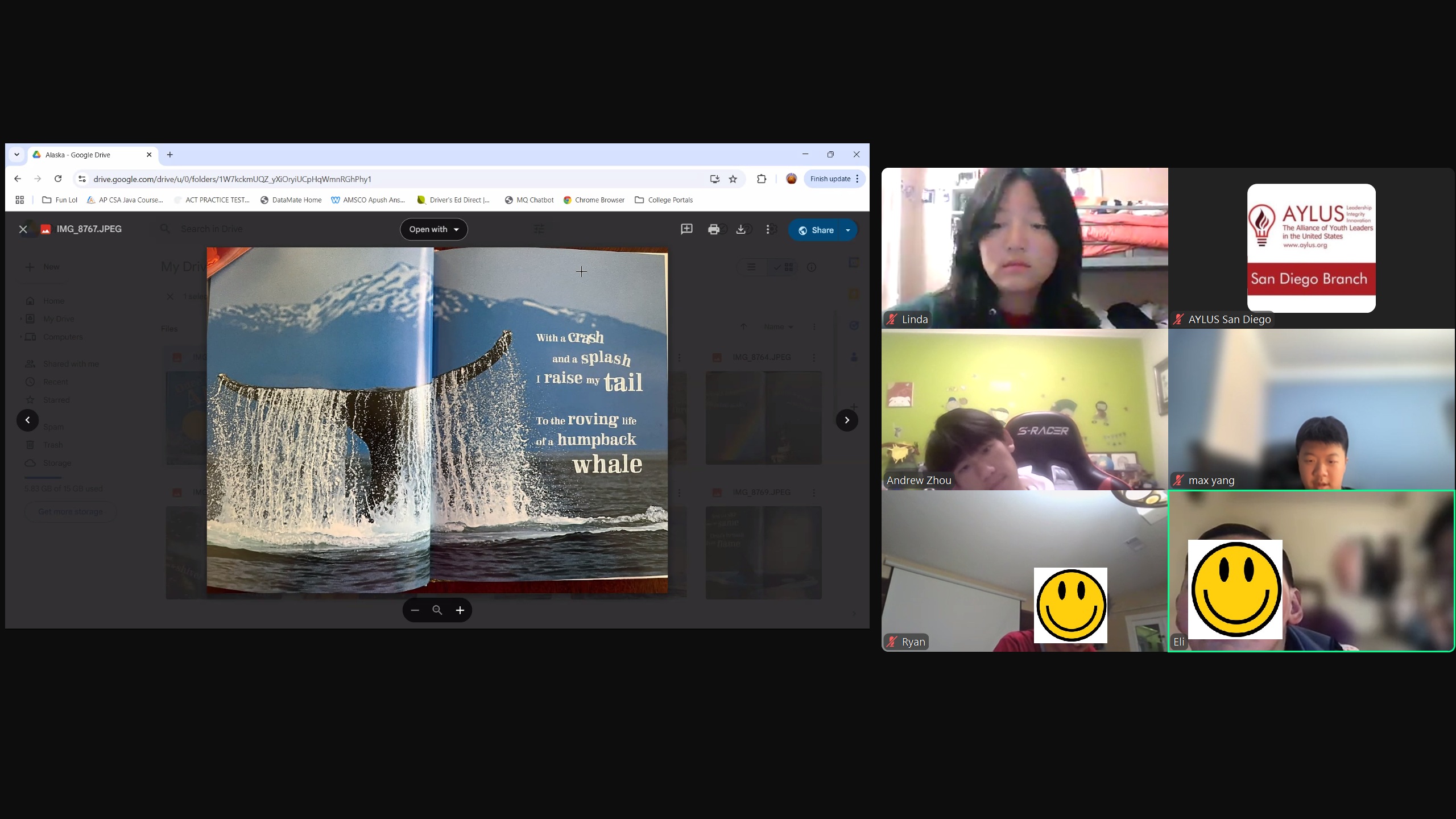Open a new Chrome tab
This screenshot has height=819, width=1456.
(169, 155)
